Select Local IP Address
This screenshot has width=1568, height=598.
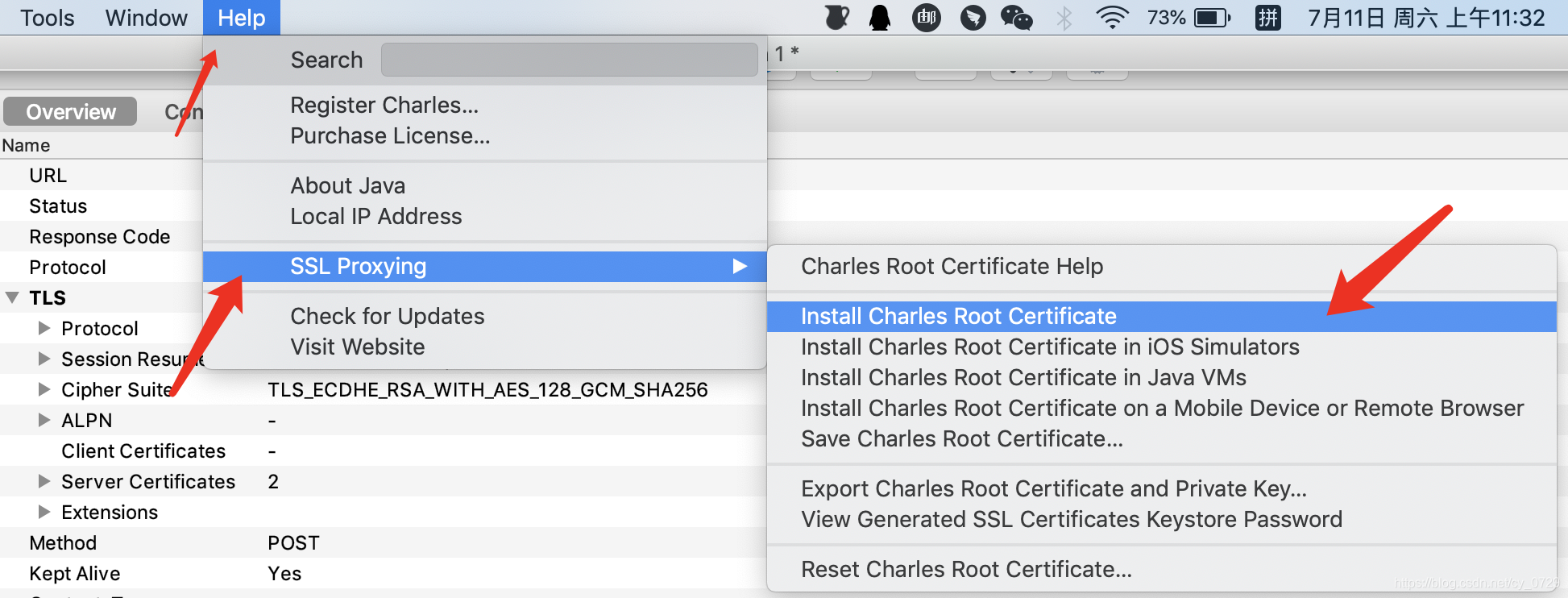(485, 216)
